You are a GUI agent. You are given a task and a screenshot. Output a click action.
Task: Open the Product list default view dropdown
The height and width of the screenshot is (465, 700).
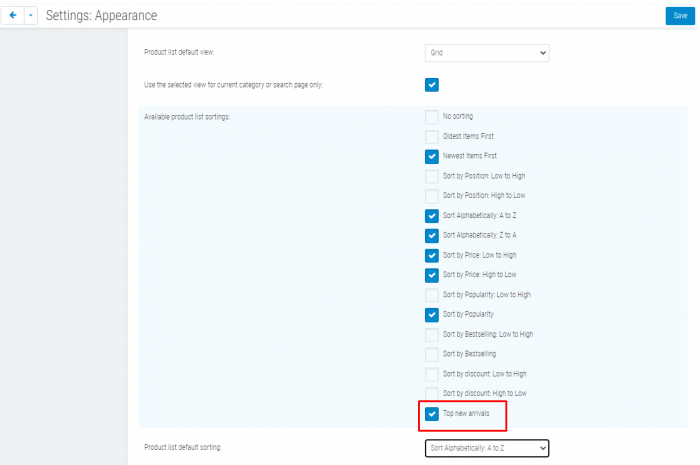pos(487,53)
